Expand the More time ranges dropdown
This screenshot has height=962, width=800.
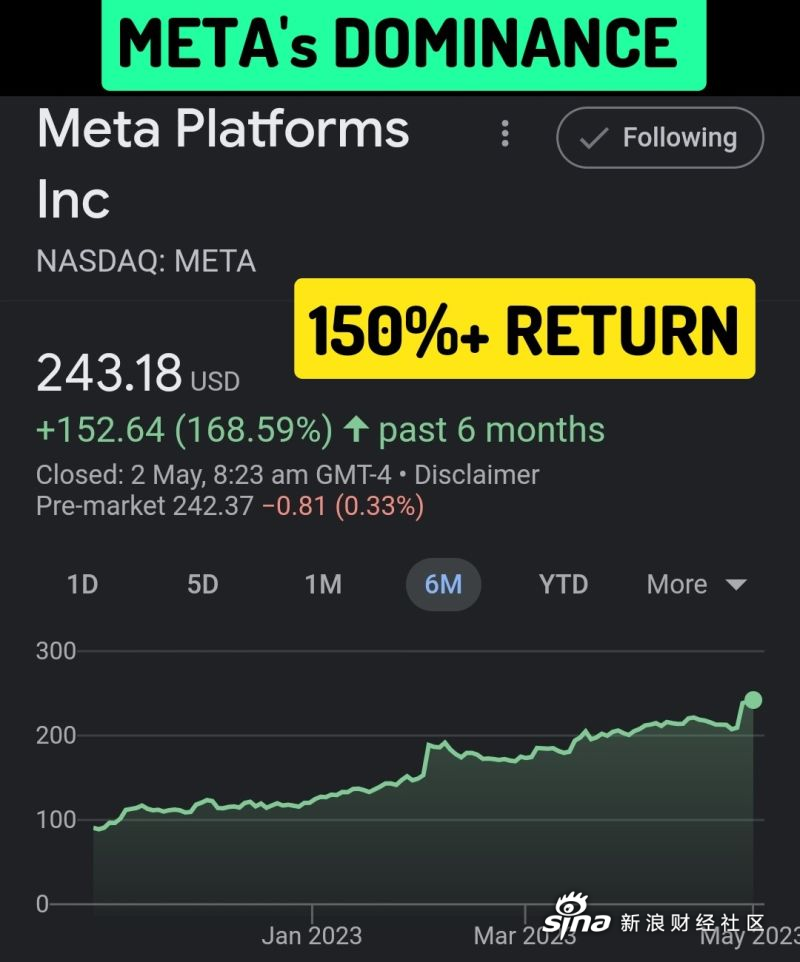coord(697,584)
